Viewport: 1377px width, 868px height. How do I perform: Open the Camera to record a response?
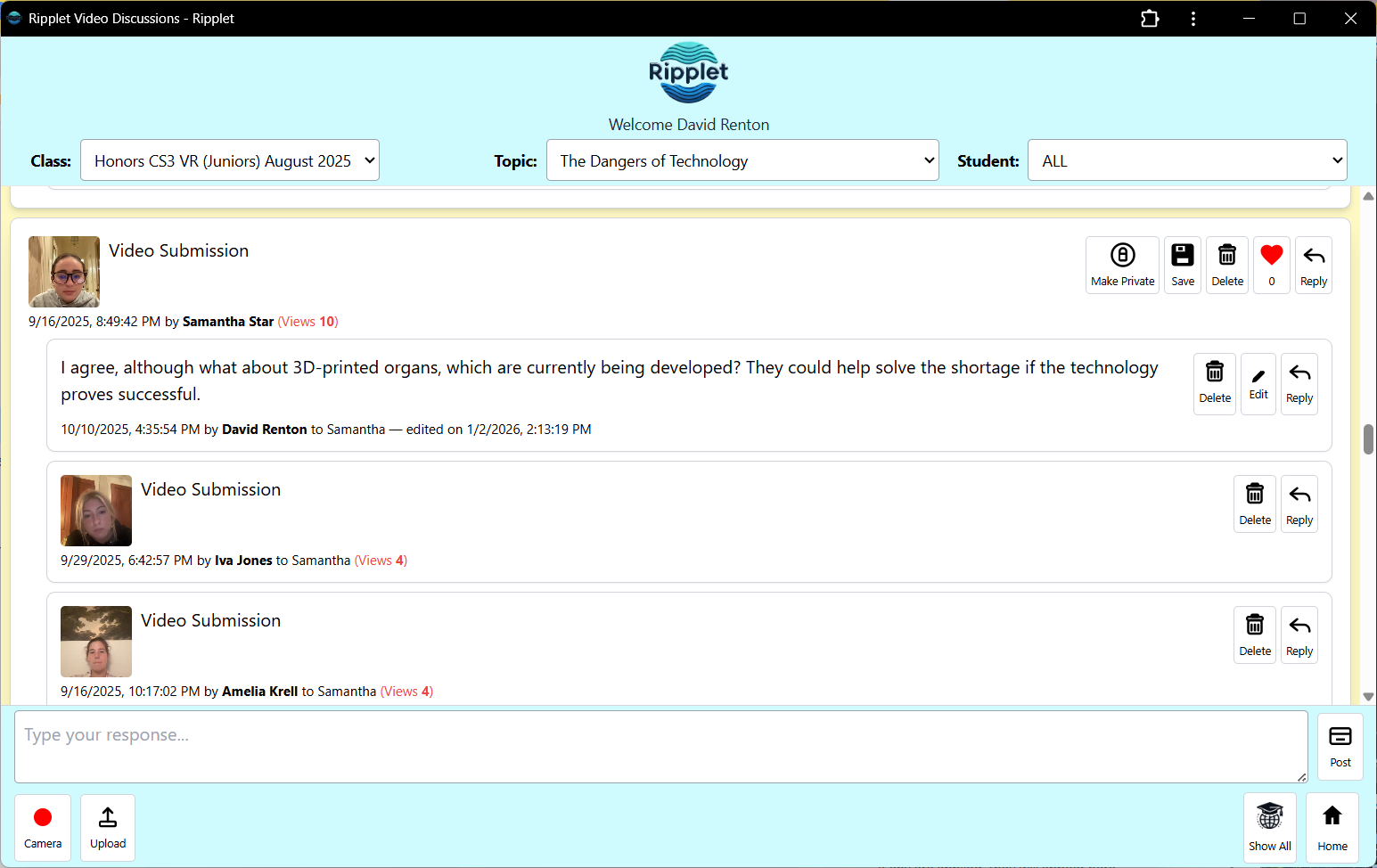coord(42,827)
